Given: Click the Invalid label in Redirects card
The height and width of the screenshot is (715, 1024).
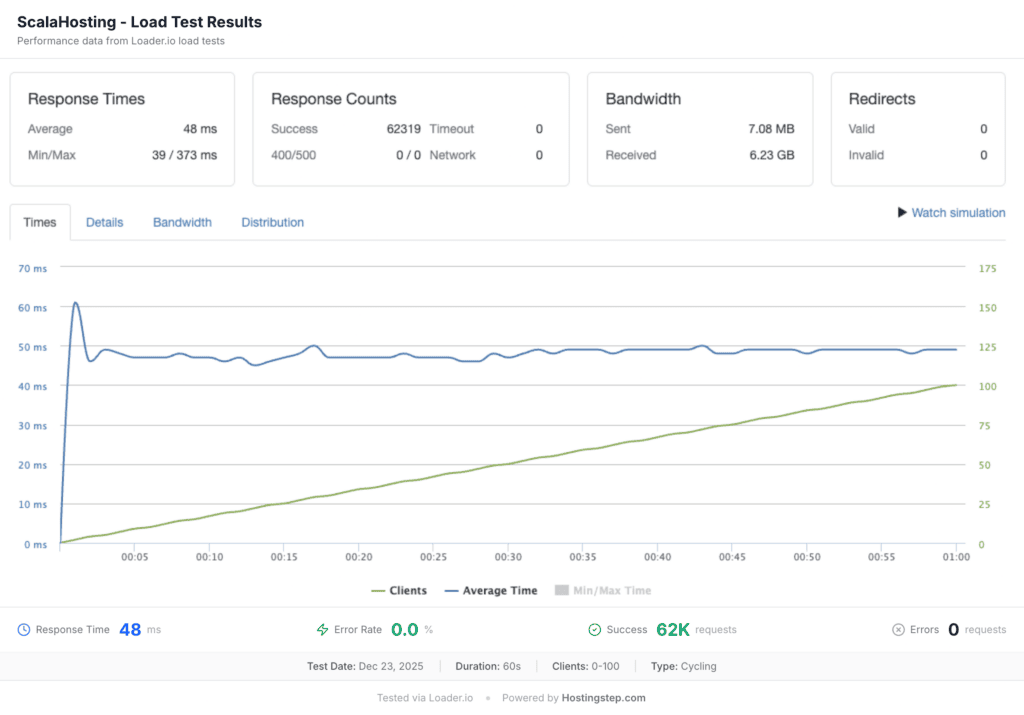Looking at the screenshot, I should point(866,155).
